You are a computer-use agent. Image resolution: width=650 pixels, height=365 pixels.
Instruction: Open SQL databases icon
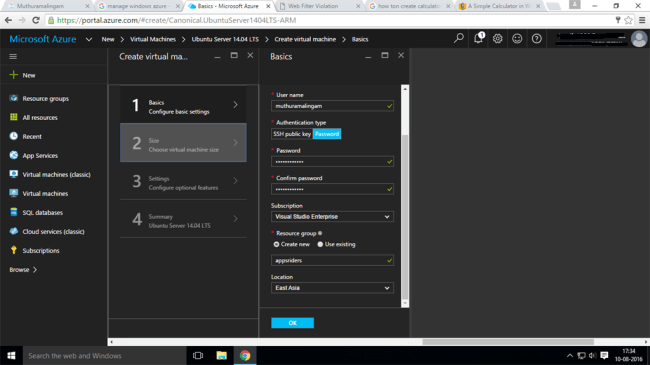click(x=14, y=212)
